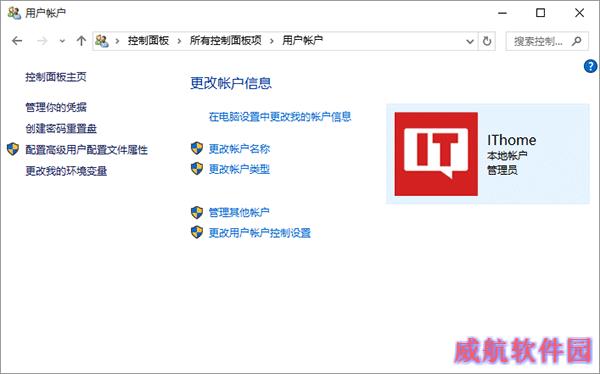
Task: Click the refresh button in address bar
Action: click(x=487, y=41)
